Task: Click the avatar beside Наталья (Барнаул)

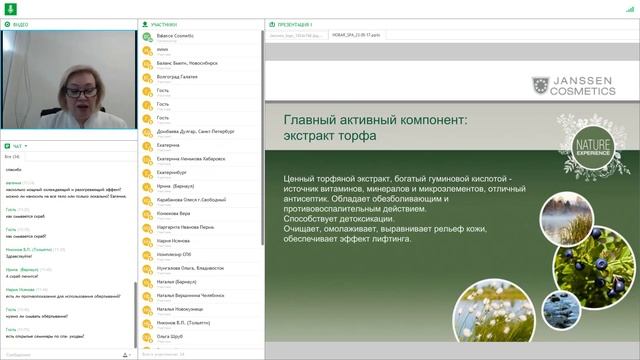Action: pyautogui.click(x=147, y=283)
